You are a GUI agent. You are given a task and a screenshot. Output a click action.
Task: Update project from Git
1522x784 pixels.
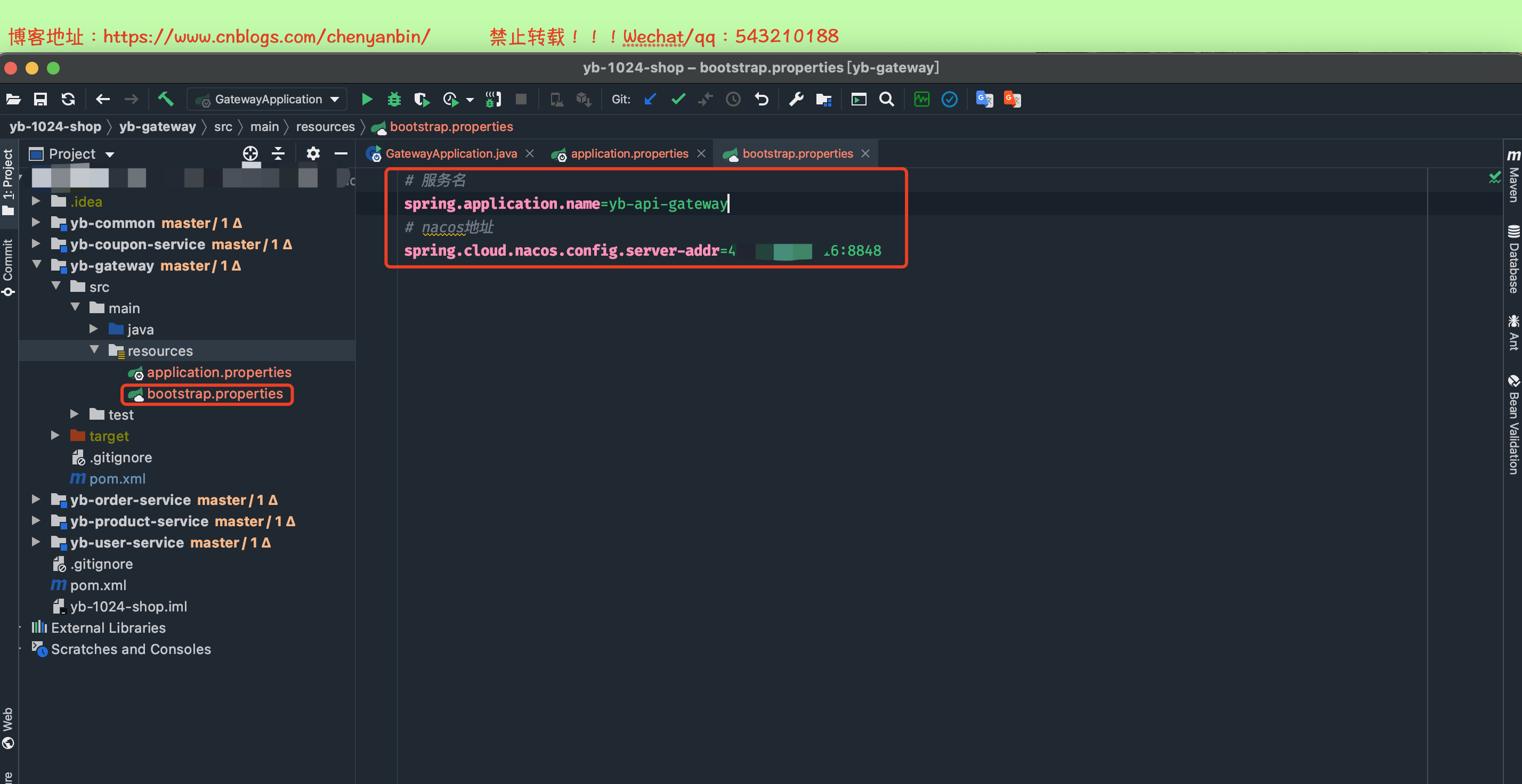click(x=650, y=99)
